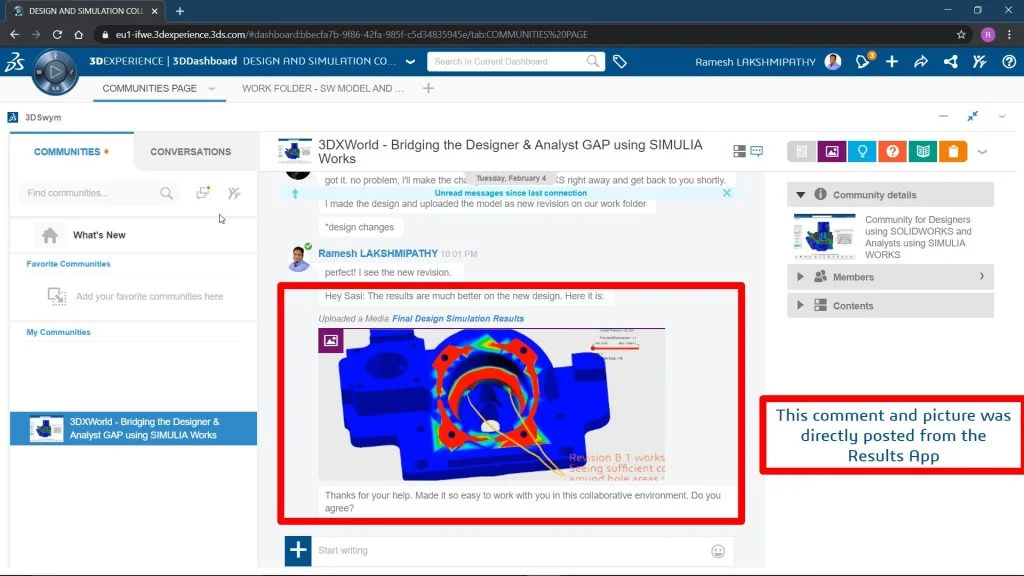Go to browser home page icon
Viewport: 1024px width, 576px height.
pos(78,35)
